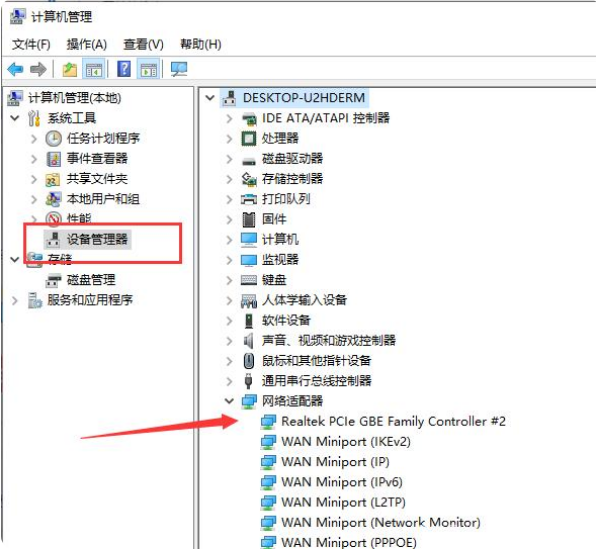Toggle the show/hide console tree icon
This screenshot has height=551, width=596.
[x=94, y=70]
